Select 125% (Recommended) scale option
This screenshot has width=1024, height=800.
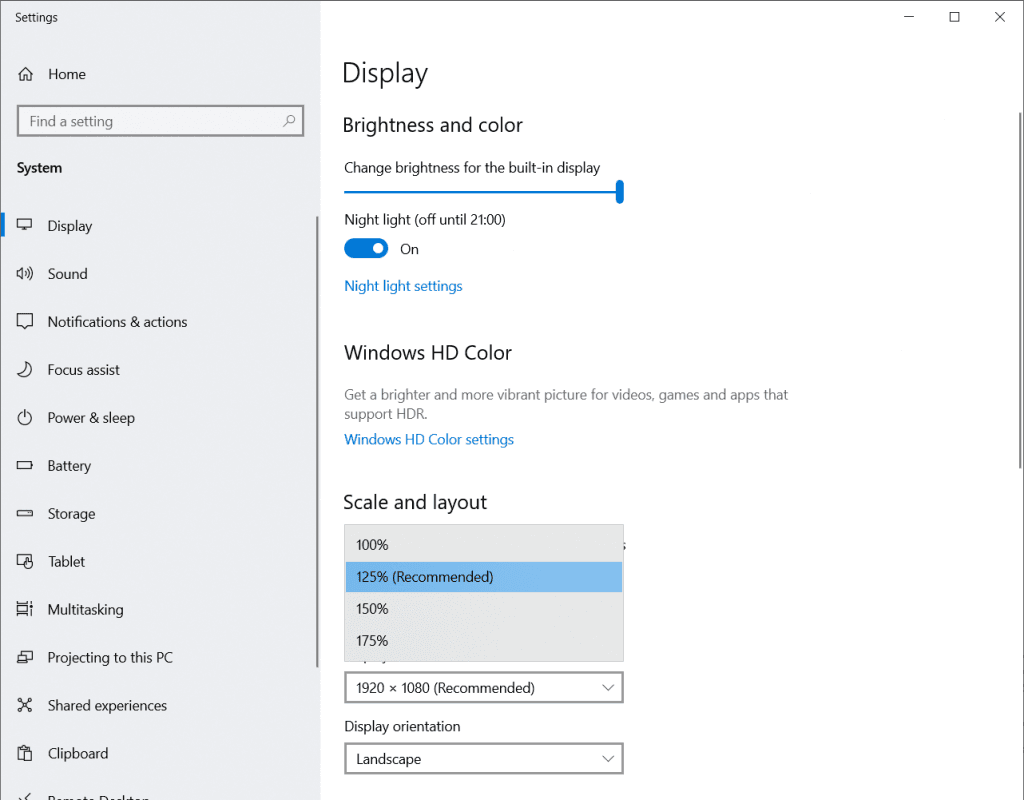[x=483, y=577]
